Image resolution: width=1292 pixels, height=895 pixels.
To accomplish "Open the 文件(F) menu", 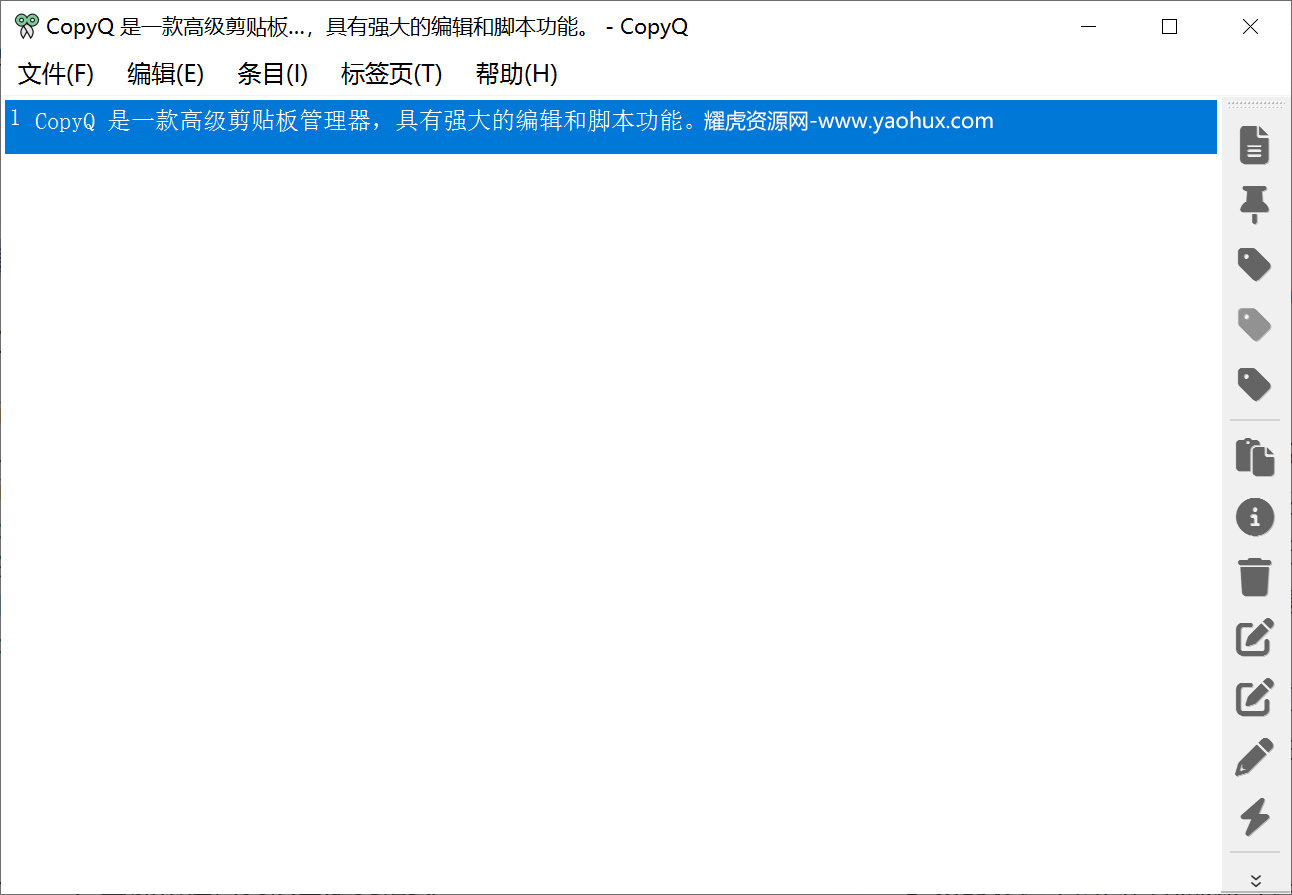I will point(55,74).
